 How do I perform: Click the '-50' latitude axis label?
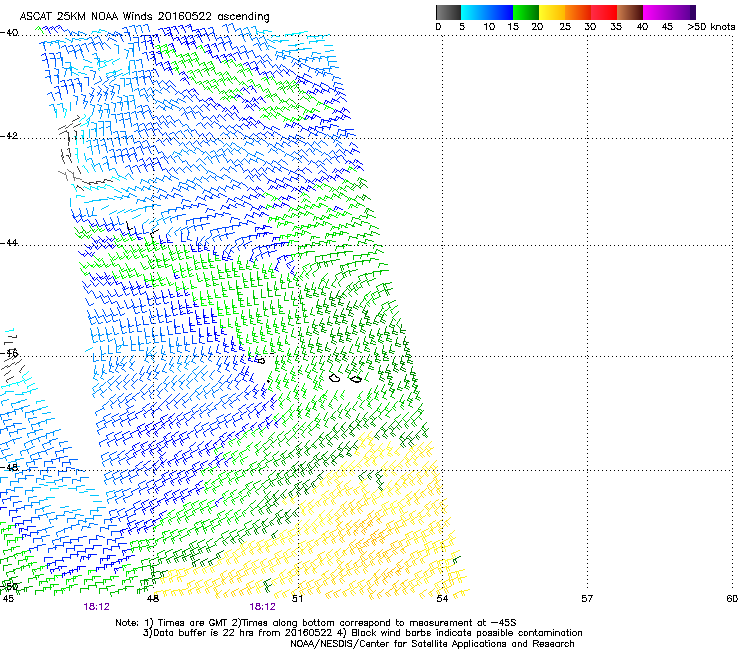tap(9, 587)
